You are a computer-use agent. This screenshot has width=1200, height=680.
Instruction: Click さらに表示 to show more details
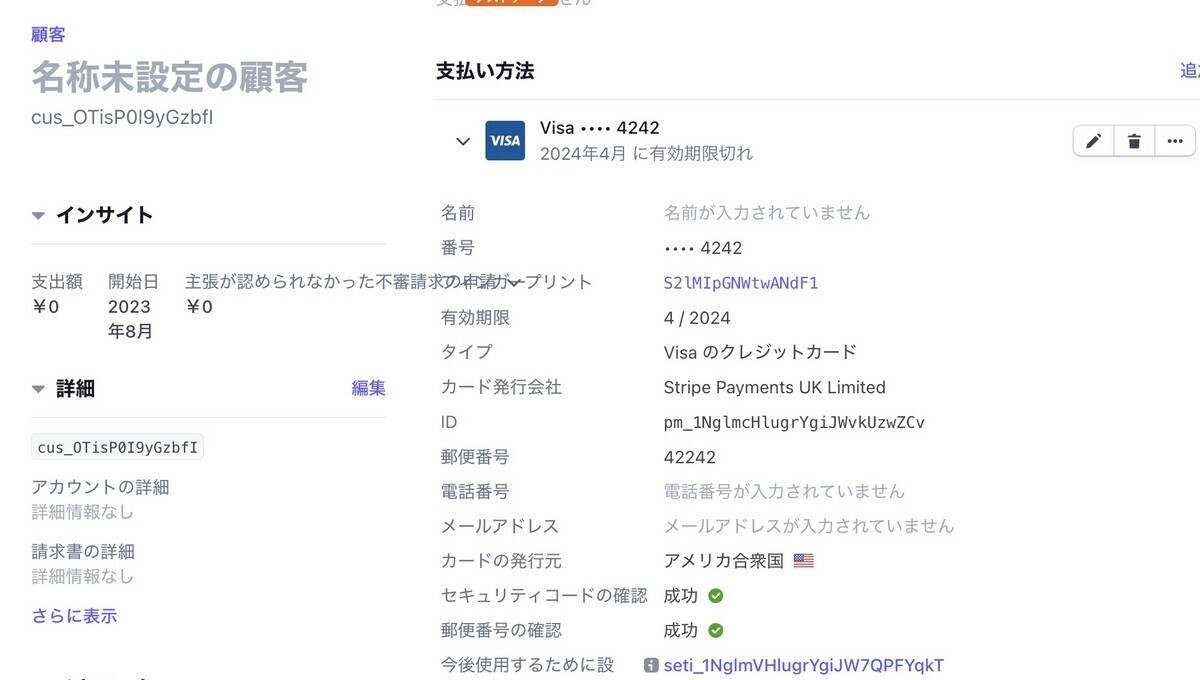[x=74, y=616]
